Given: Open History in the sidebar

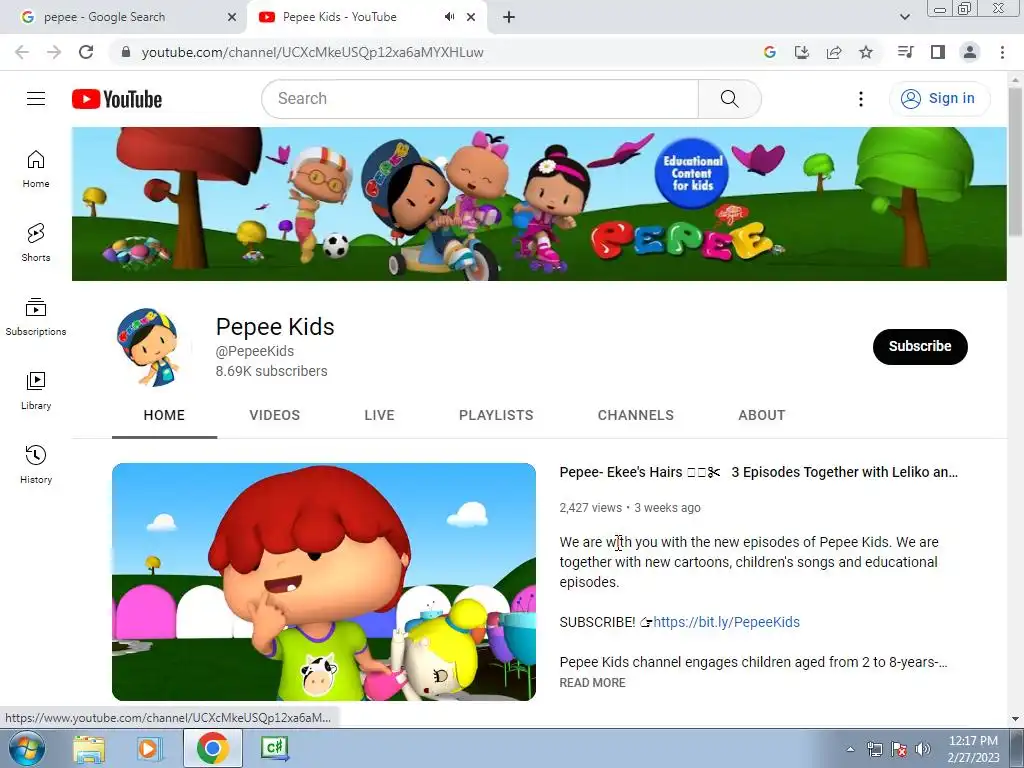Looking at the screenshot, I should 36,464.
